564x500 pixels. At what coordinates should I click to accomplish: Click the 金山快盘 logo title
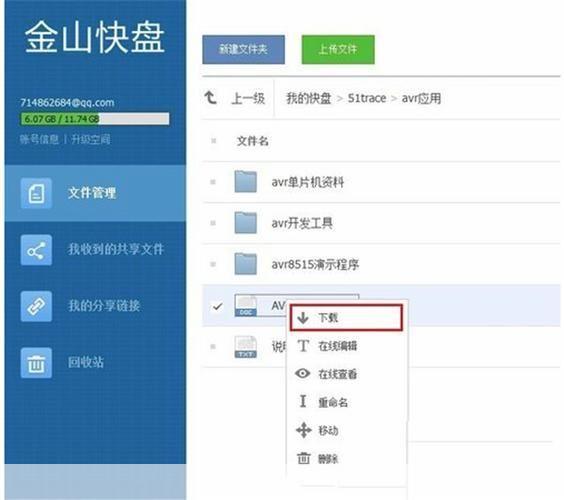click(95, 37)
